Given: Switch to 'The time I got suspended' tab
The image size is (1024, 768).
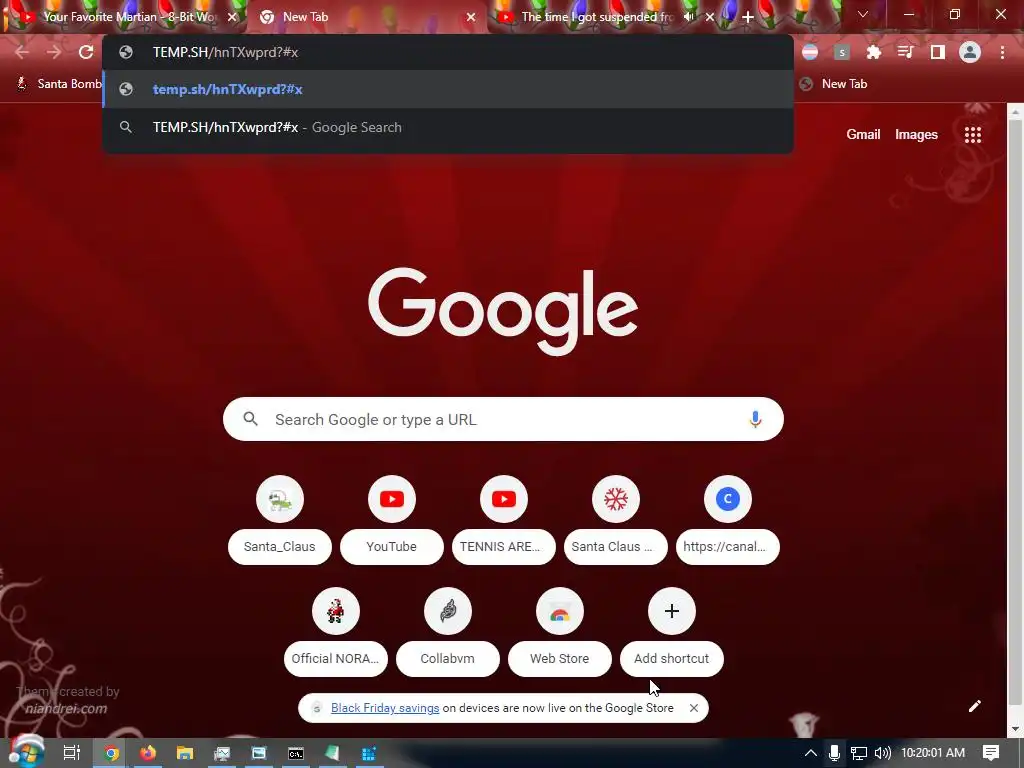Looking at the screenshot, I should 596,17.
